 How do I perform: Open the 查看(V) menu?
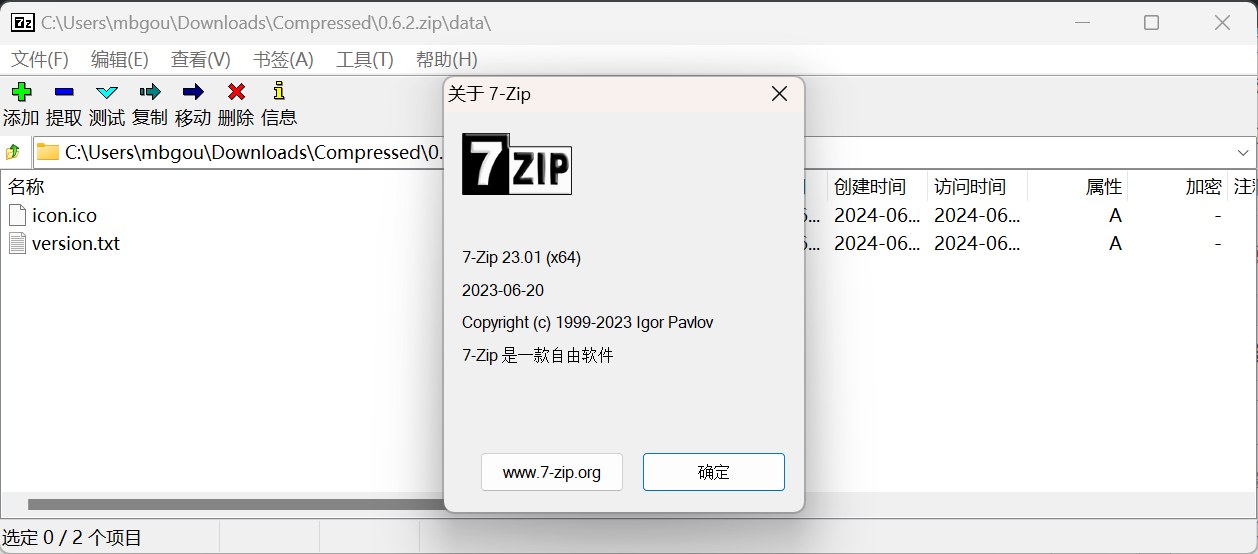click(x=201, y=59)
